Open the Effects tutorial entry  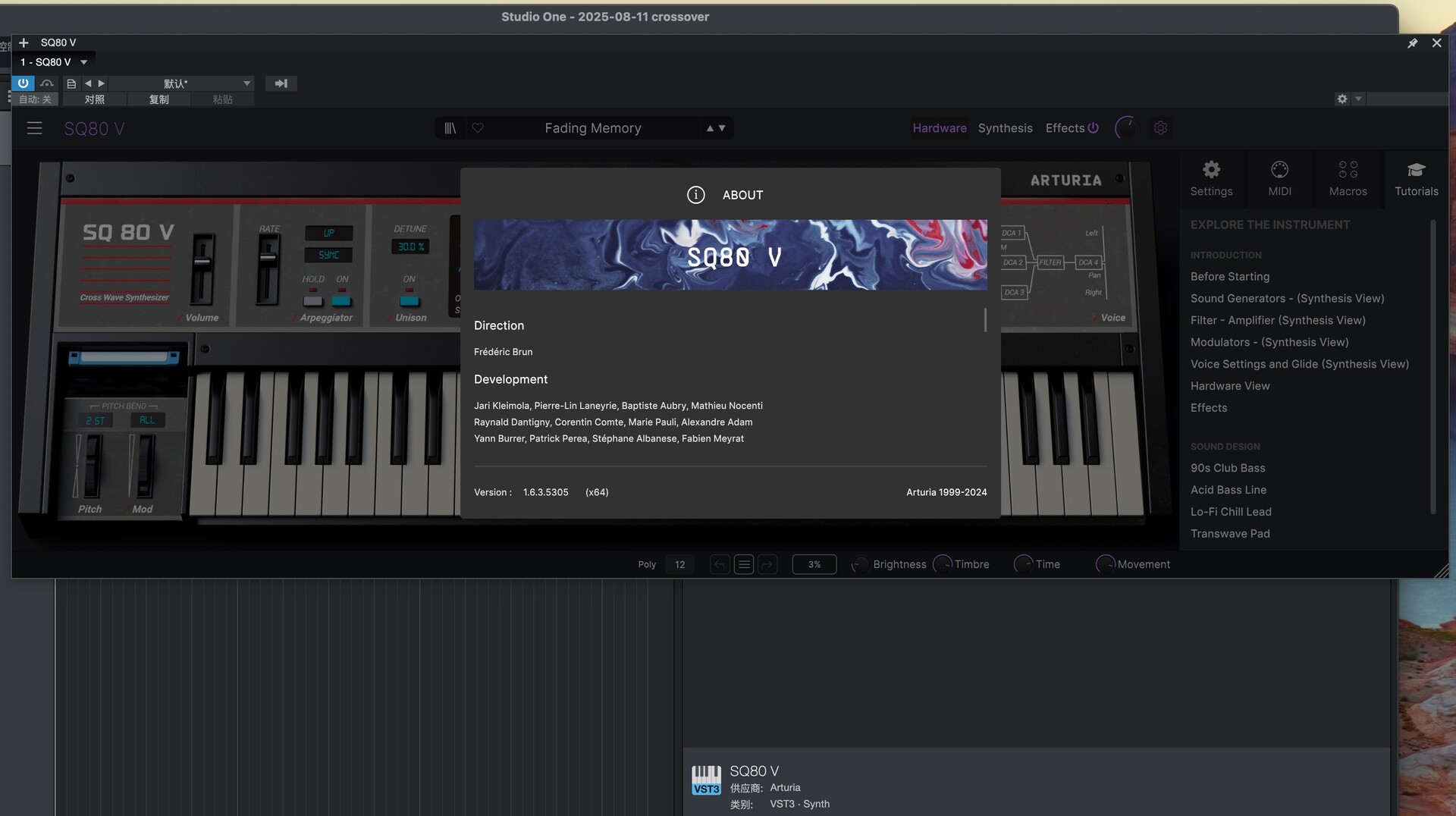point(1208,408)
